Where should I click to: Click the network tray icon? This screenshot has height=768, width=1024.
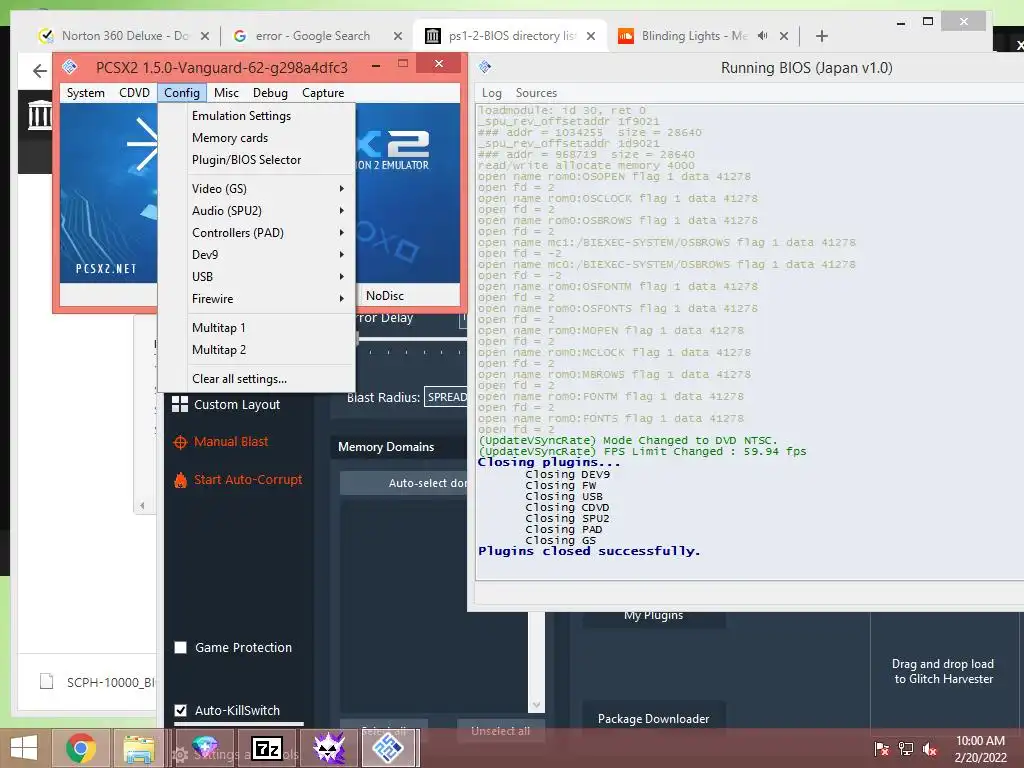click(906, 749)
